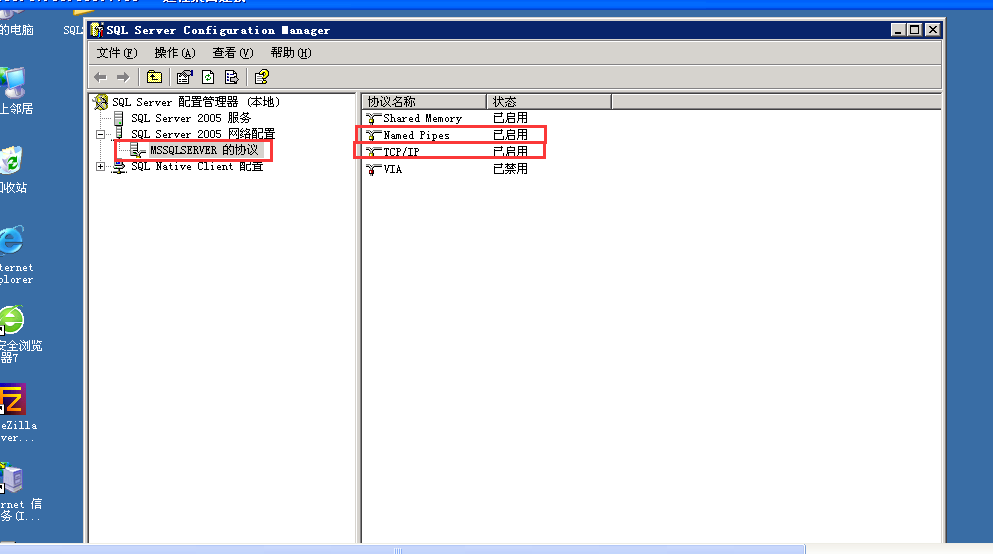Viewport: 993px width, 554px height.
Task: Select the Recycle Bin desktop icon
Action: tap(11, 161)
